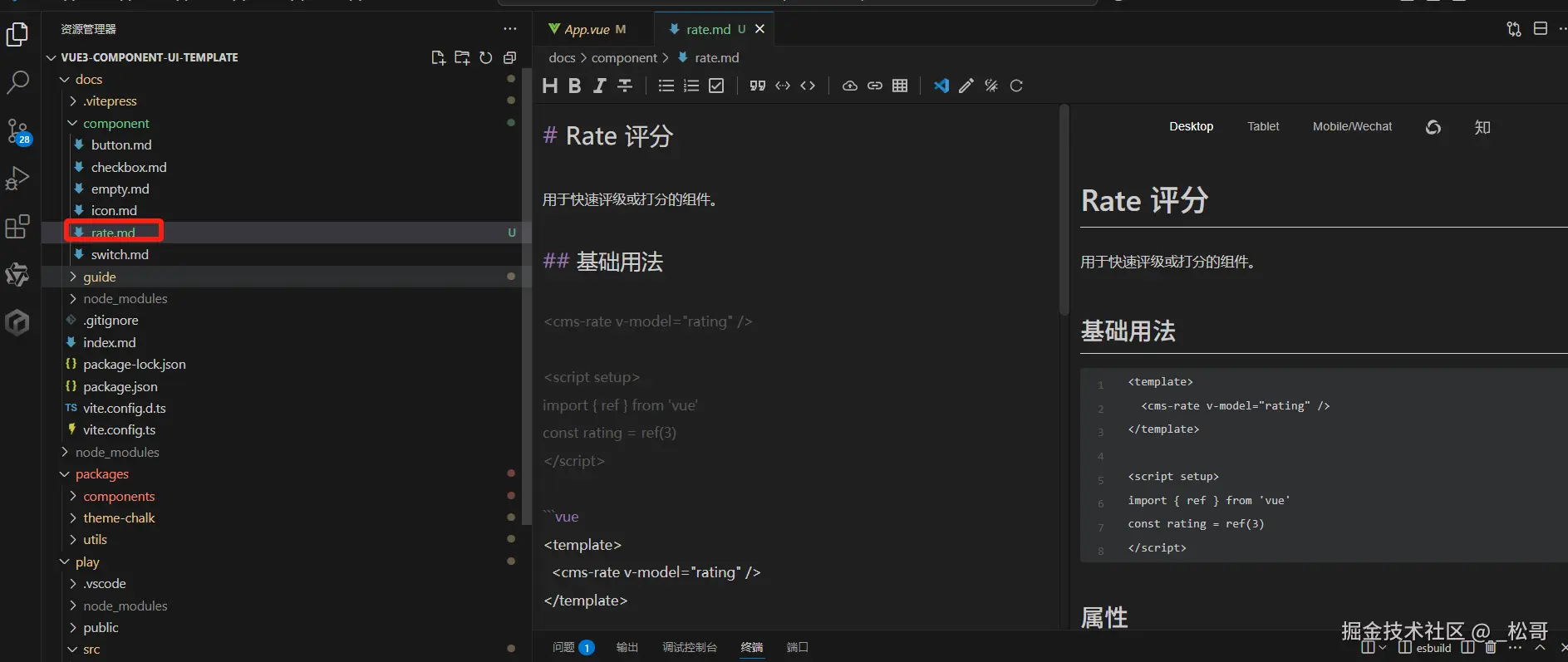Insert task checkbox list from toolbar

click(716, 86)
